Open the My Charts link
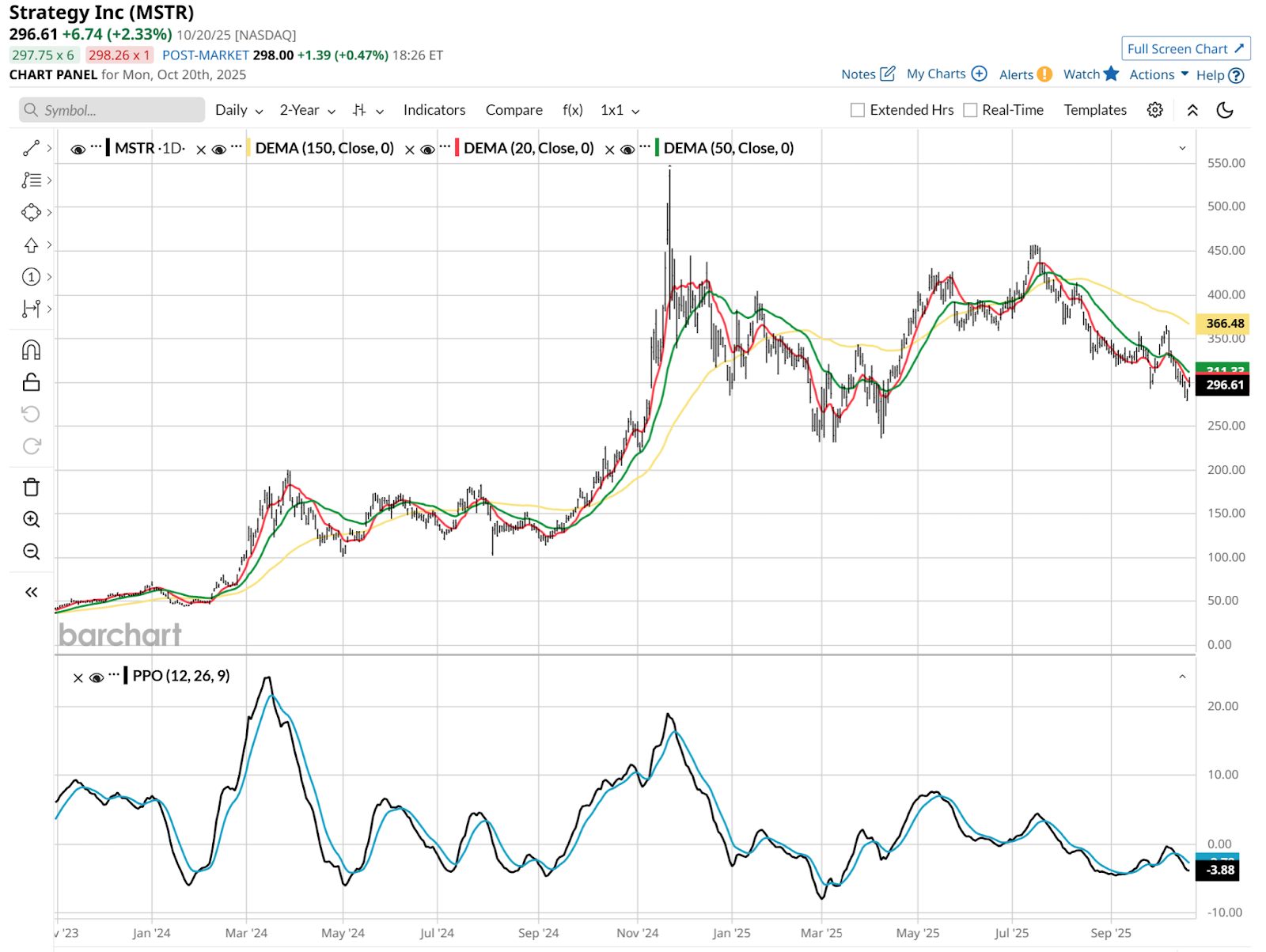The image size is (1266, 952). (x=946, y=74)
